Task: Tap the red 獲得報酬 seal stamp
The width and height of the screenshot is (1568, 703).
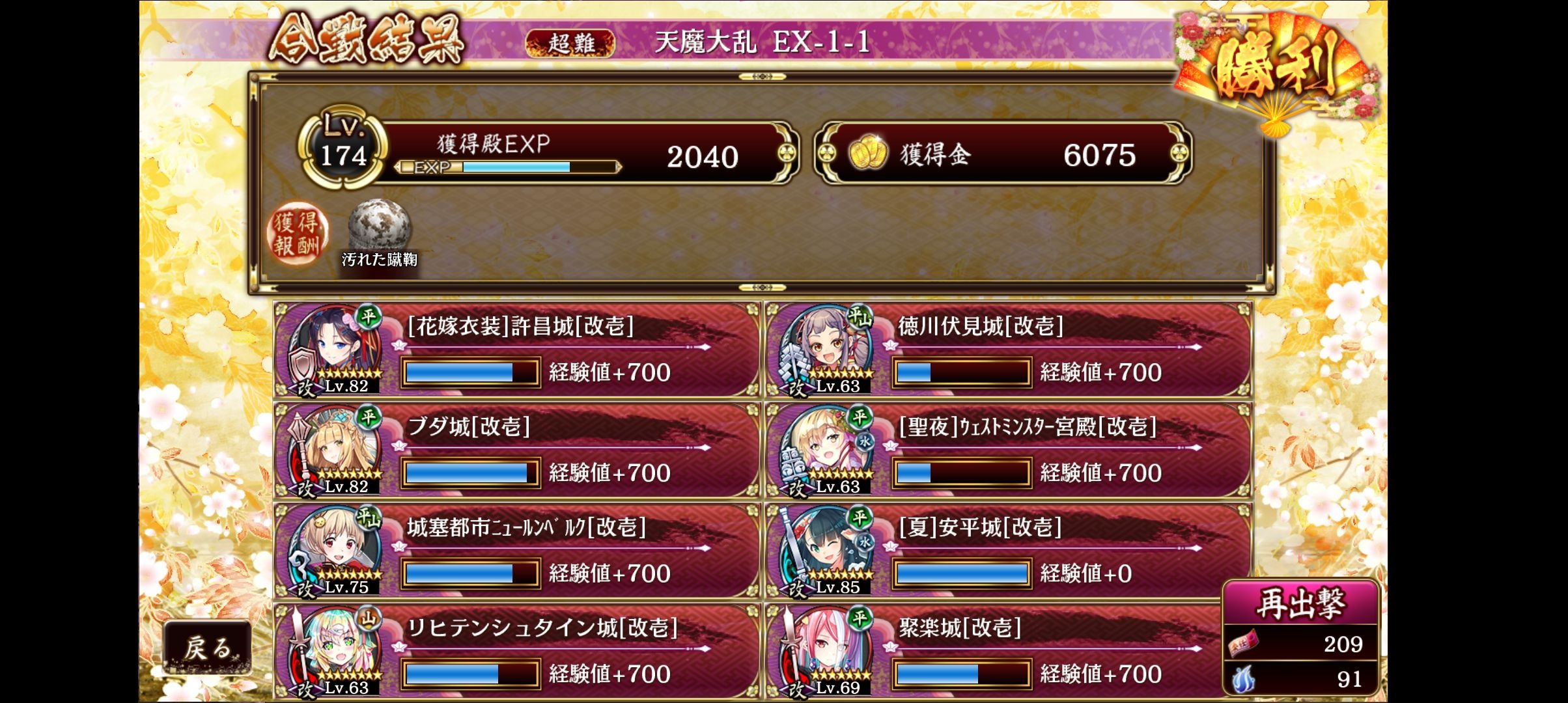Action: [297, 233]
